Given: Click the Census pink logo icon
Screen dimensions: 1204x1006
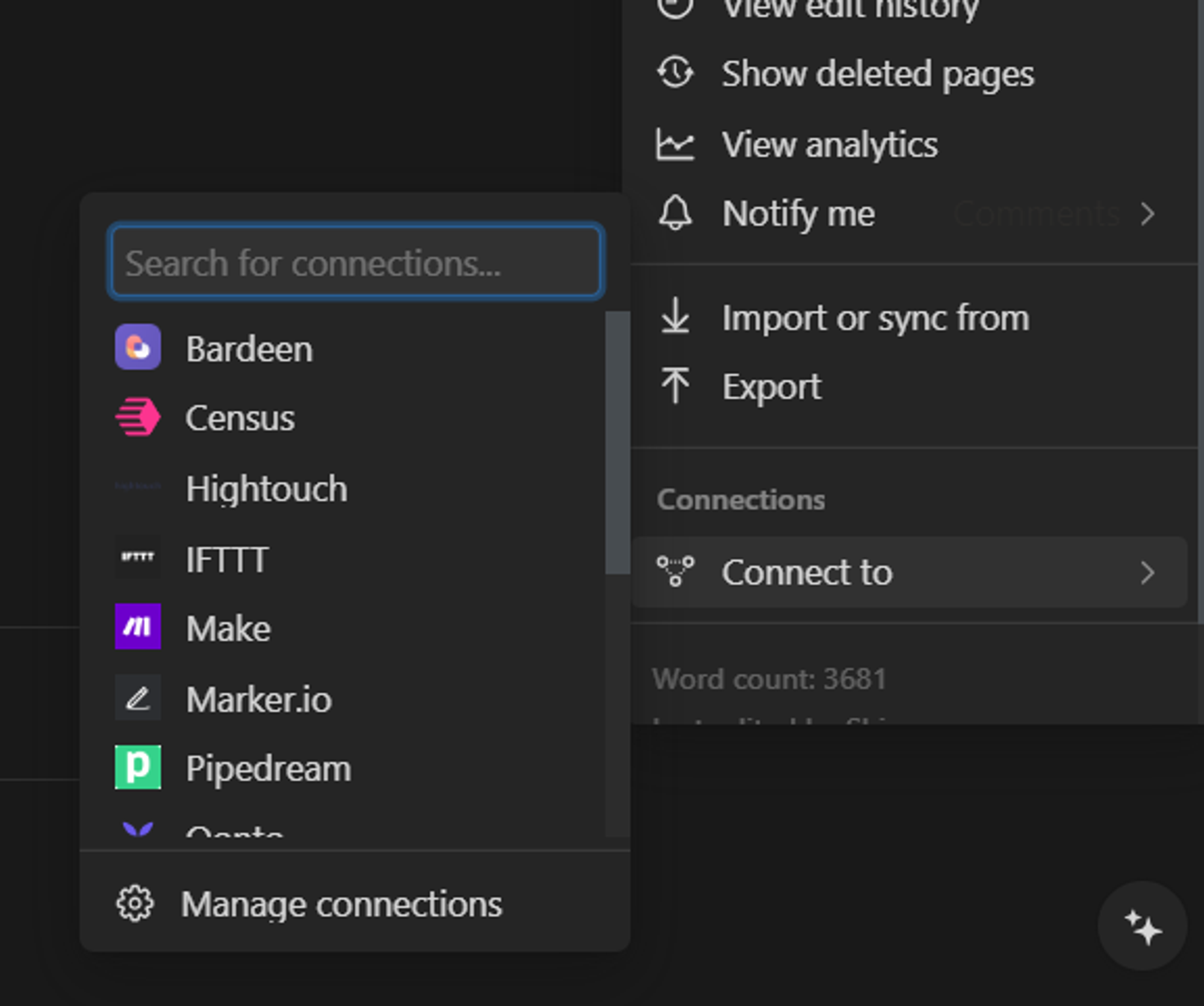Looking at the screenshot, I should tap(138, 417).
